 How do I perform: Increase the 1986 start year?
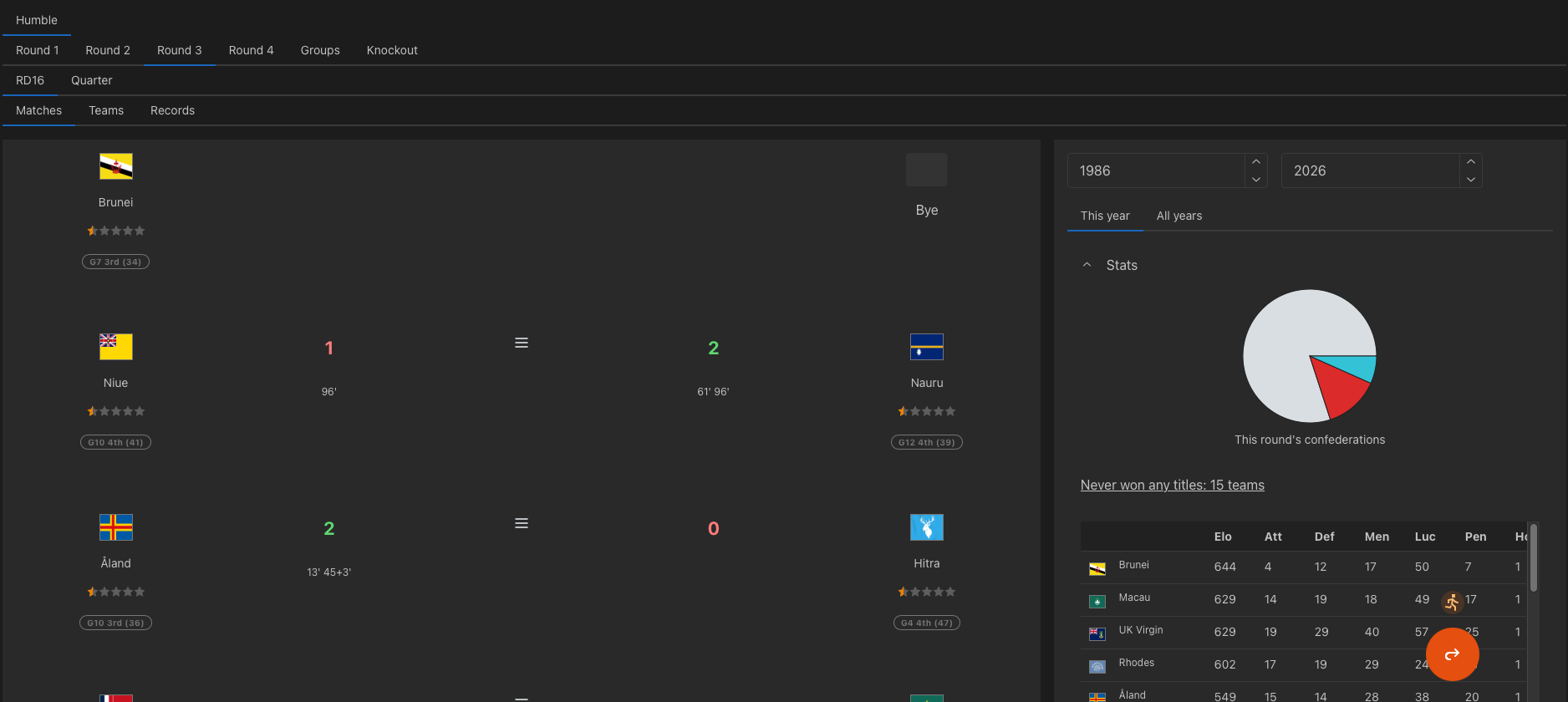[x=1255, y=162]
